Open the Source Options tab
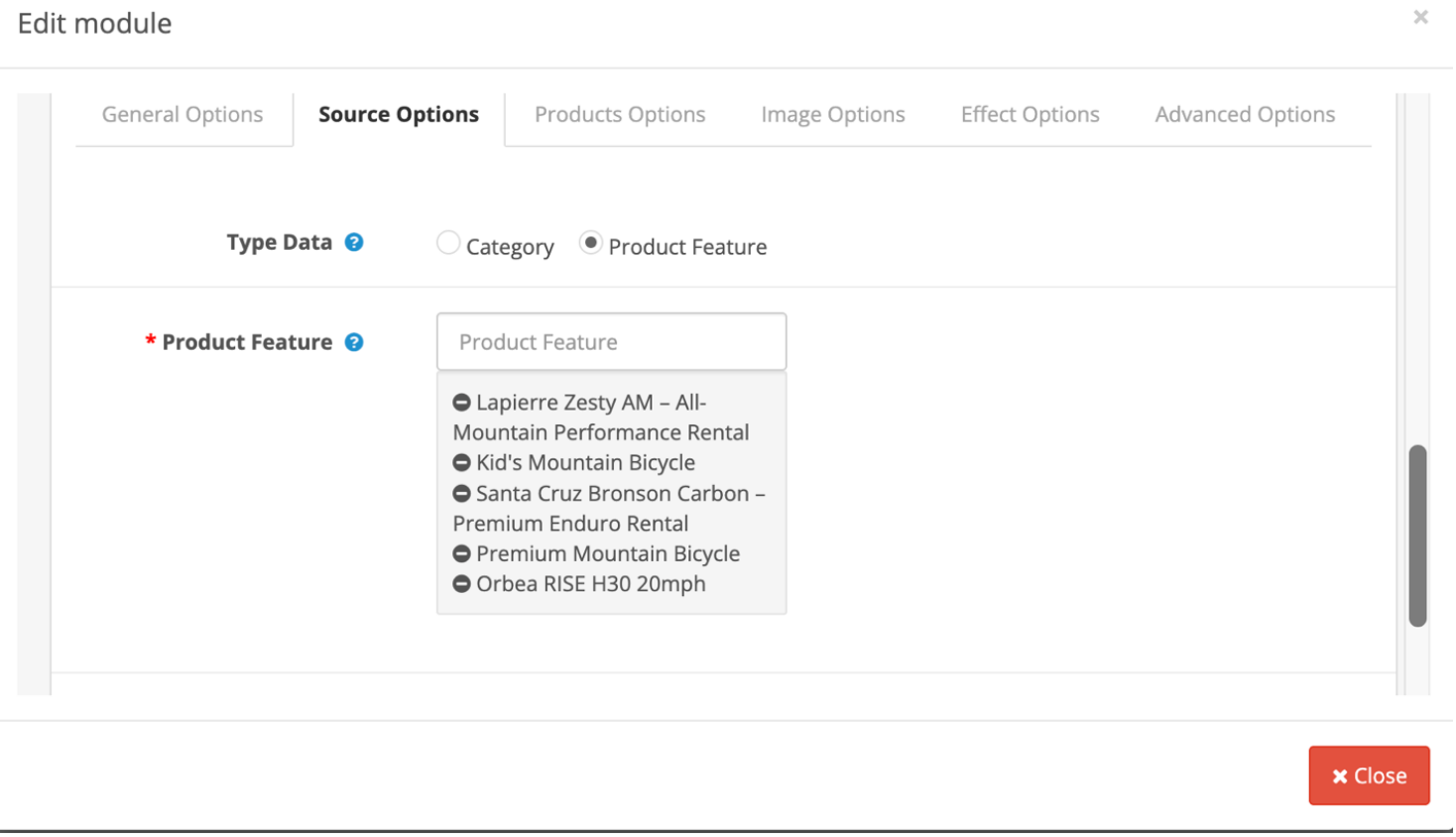Screen dimensions: 1456x837 click(x=399, y=115)
